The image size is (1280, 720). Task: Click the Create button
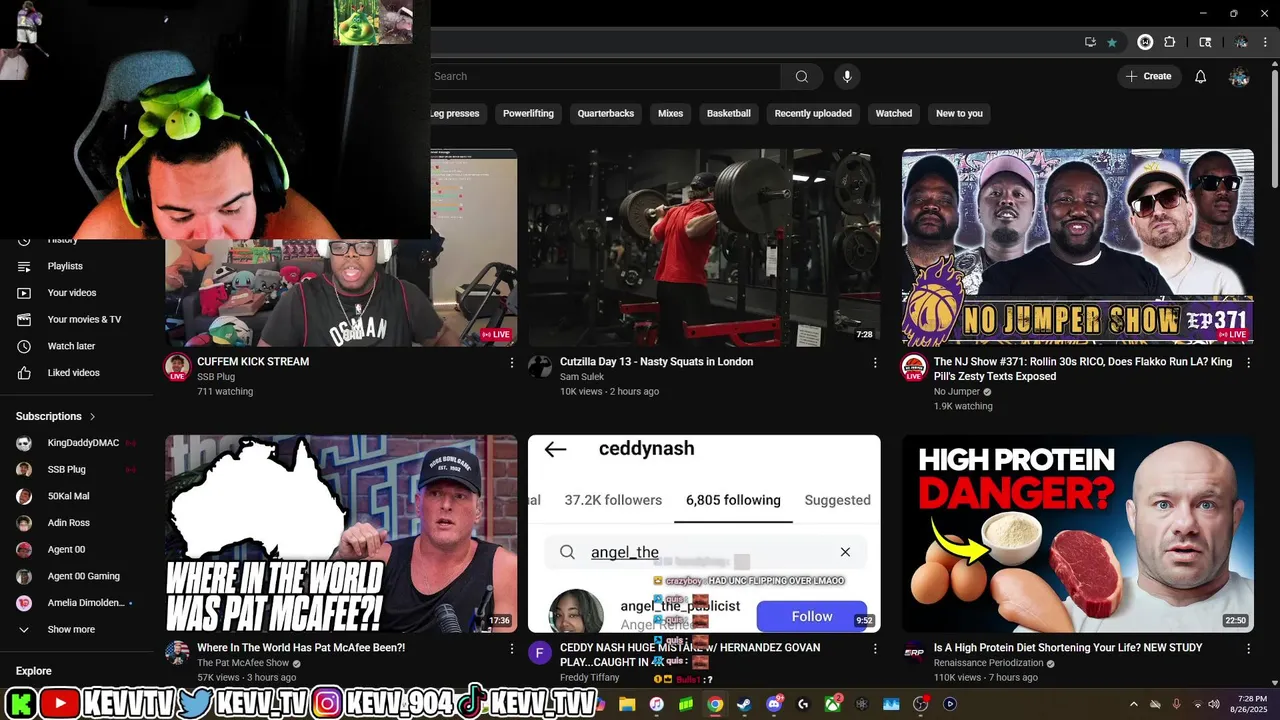coord(1149,76)
